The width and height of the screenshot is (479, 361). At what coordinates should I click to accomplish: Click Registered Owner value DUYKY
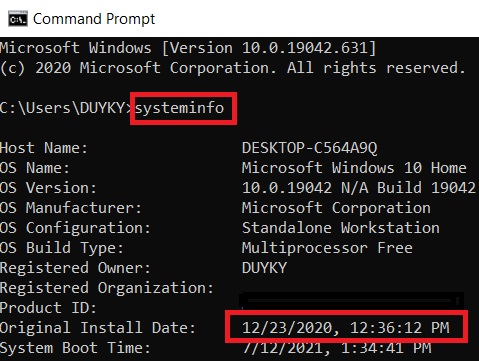264,268
